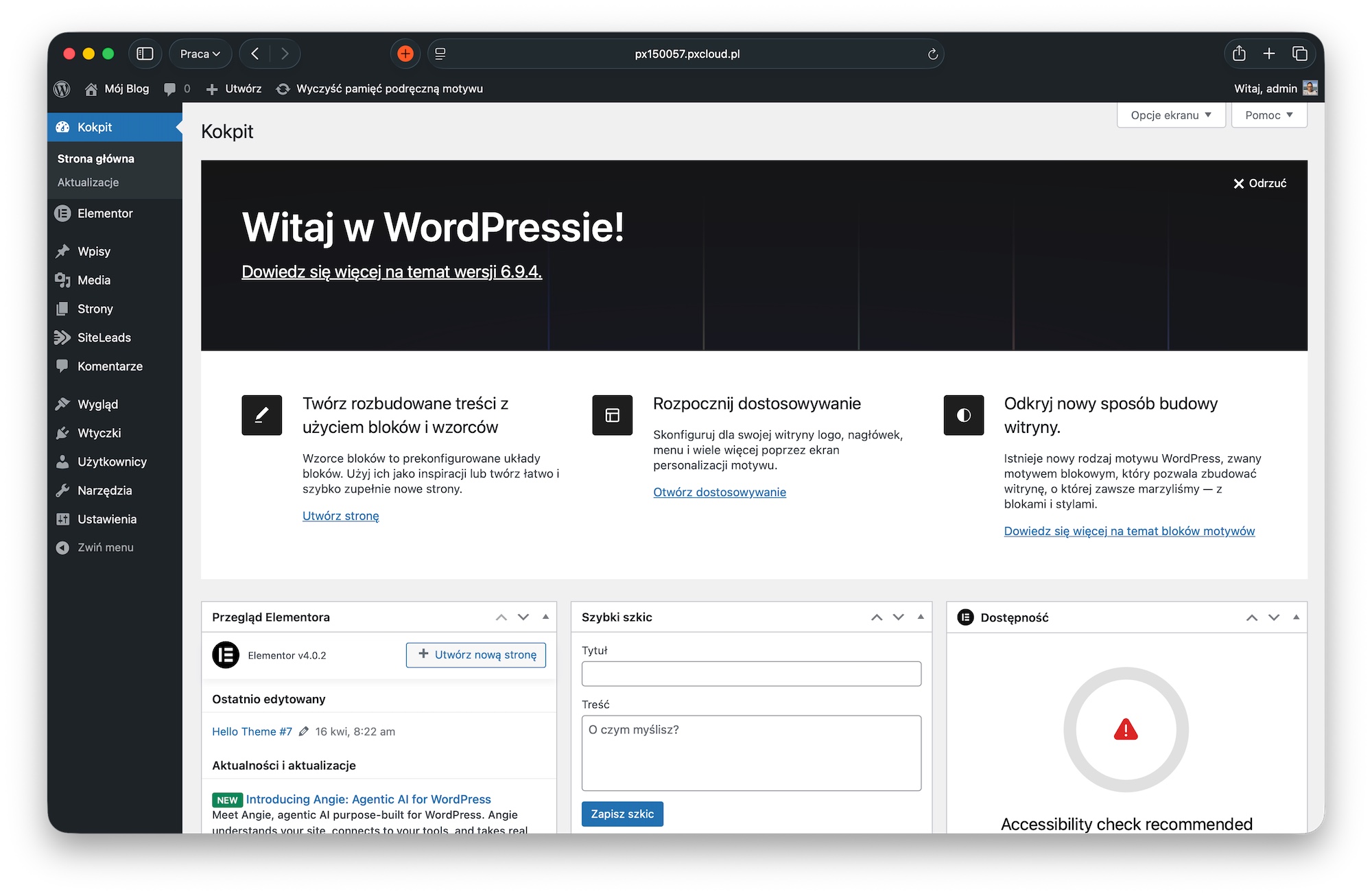Viewport: 1372px width, 896px height.
Task: Toggle the Przegląd Elementora panel collapse triangle
Action: pos(545,617)
